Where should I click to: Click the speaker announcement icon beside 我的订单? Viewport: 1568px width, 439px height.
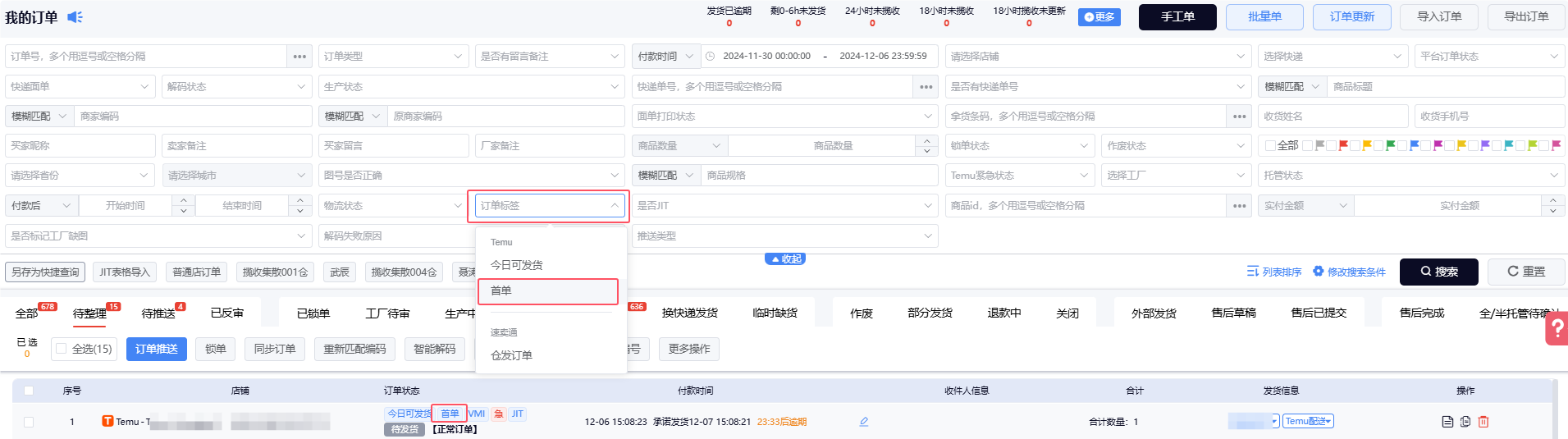(x=75, y=16)
